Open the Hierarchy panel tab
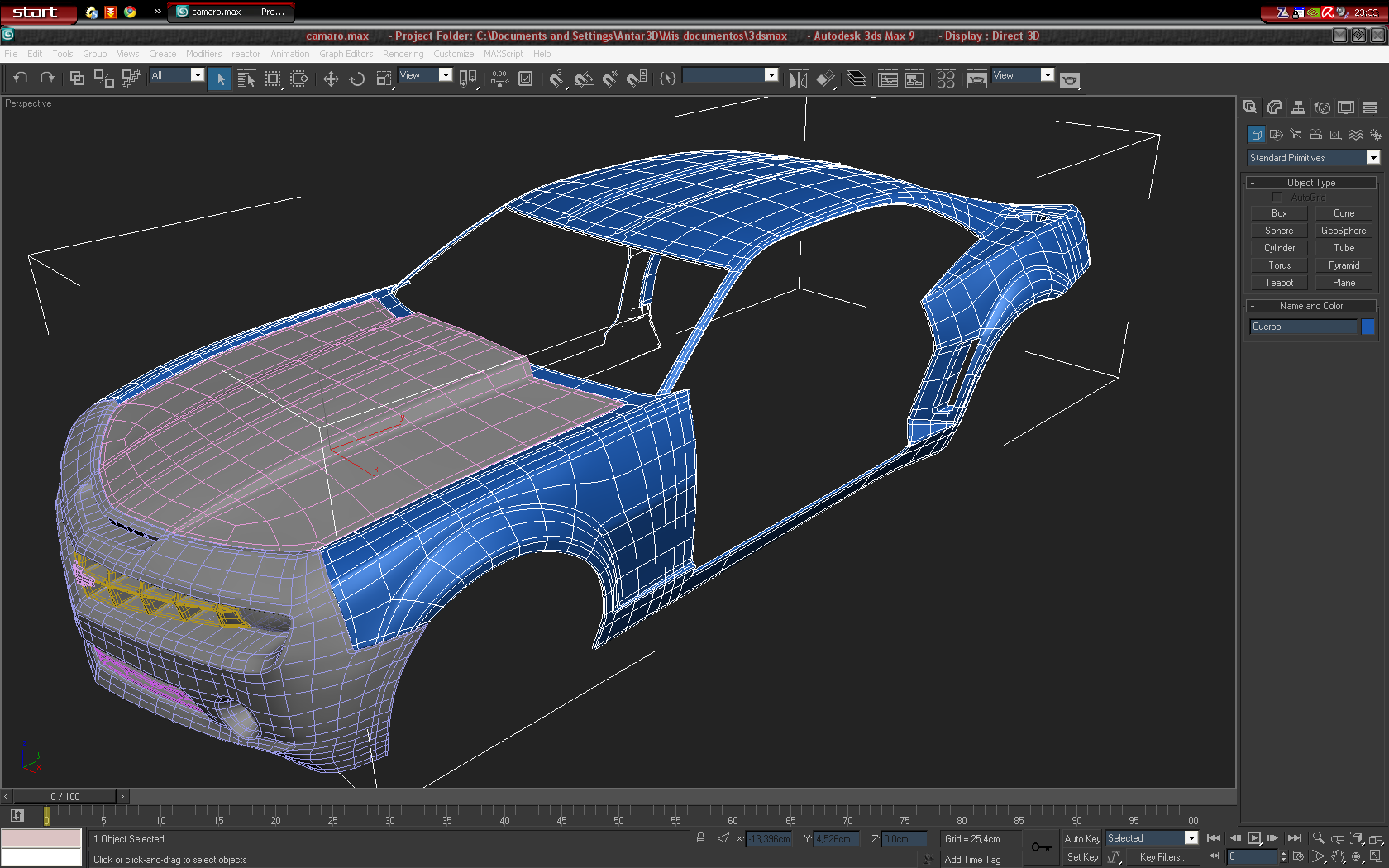1389x868 pixels. pyautogui.click(x=1298, y=107)
